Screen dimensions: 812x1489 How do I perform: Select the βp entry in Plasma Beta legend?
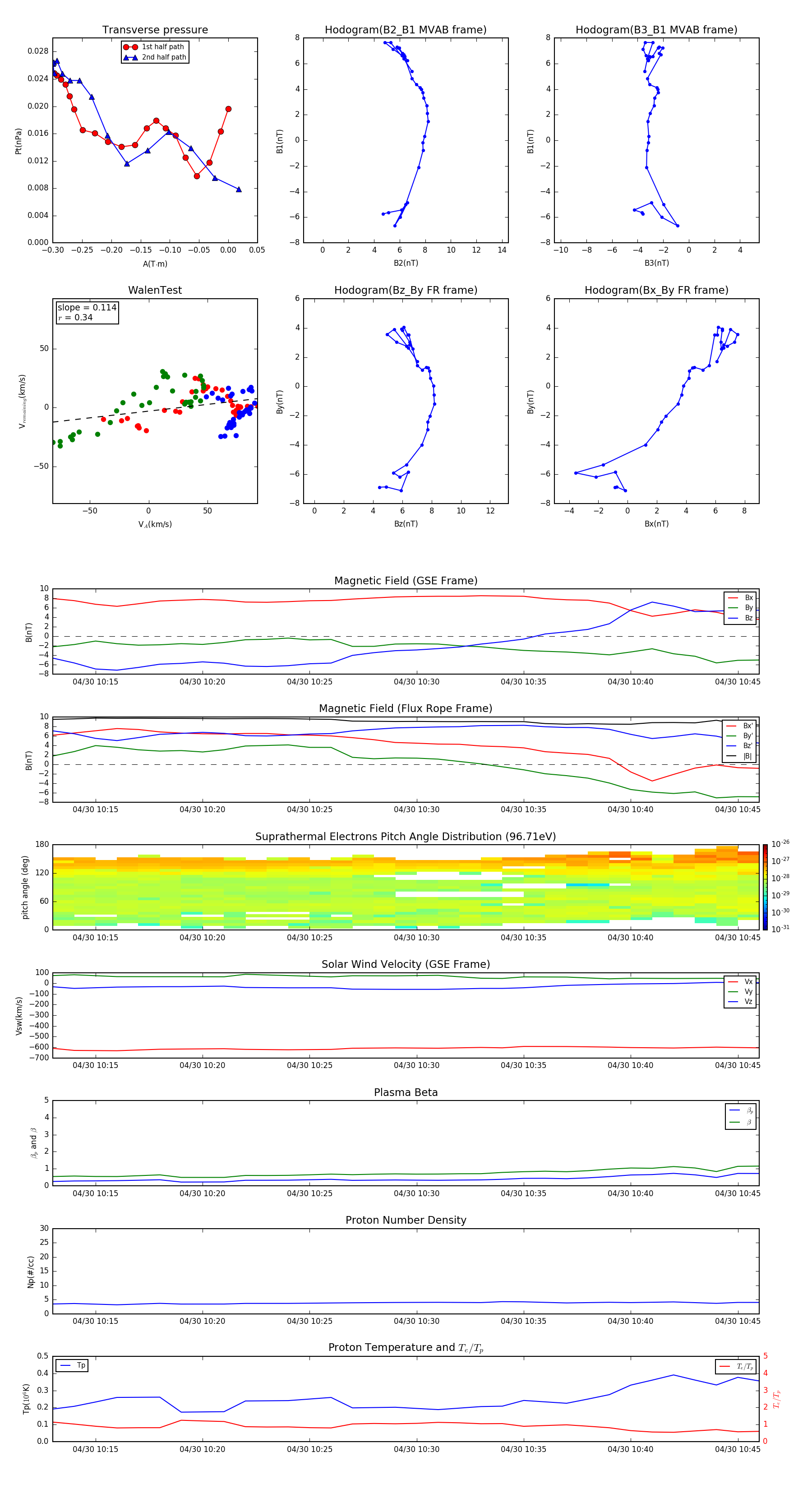[x=742, y=1110]
